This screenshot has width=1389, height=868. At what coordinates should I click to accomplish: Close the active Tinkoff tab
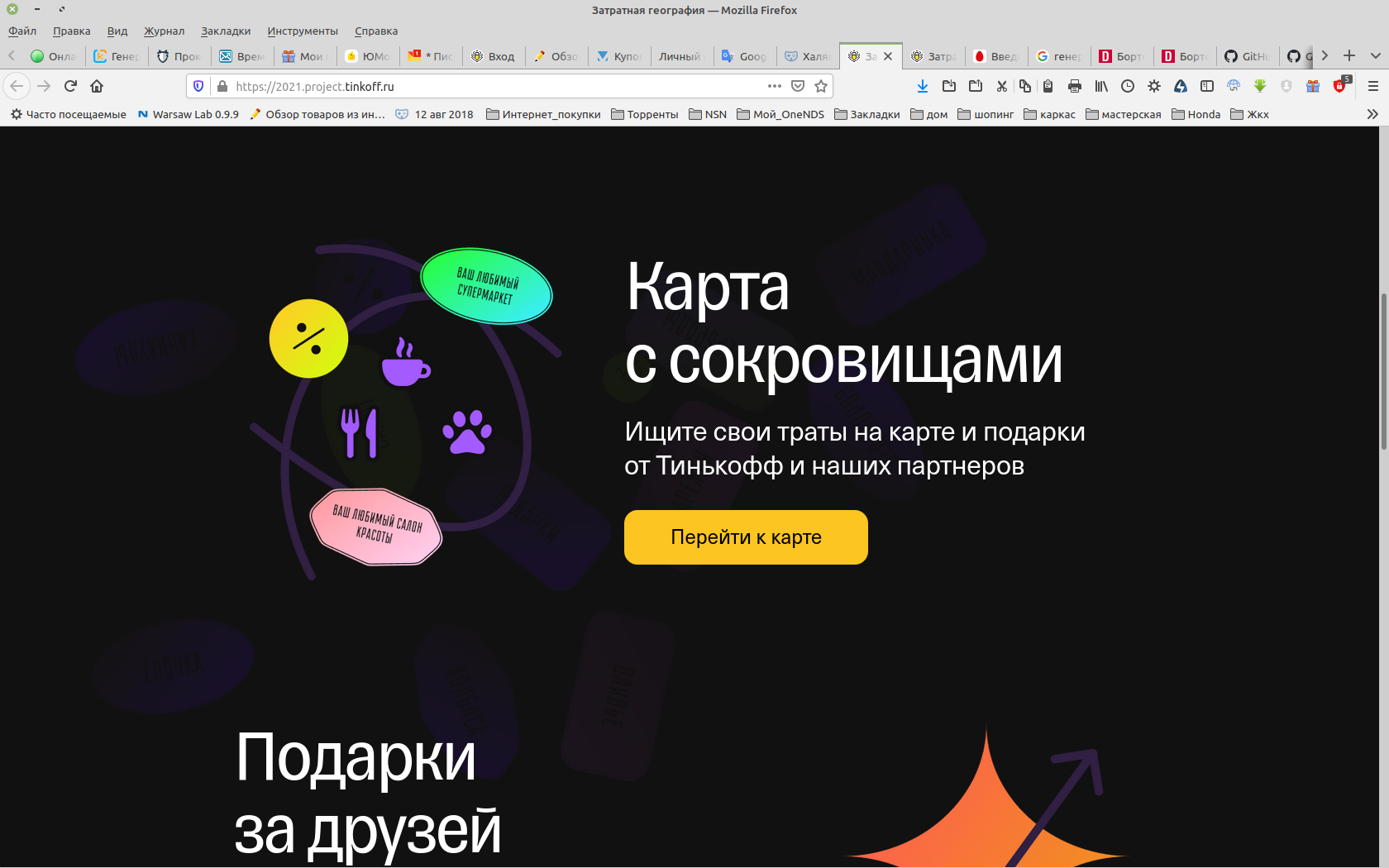click(x=888, y=56)
